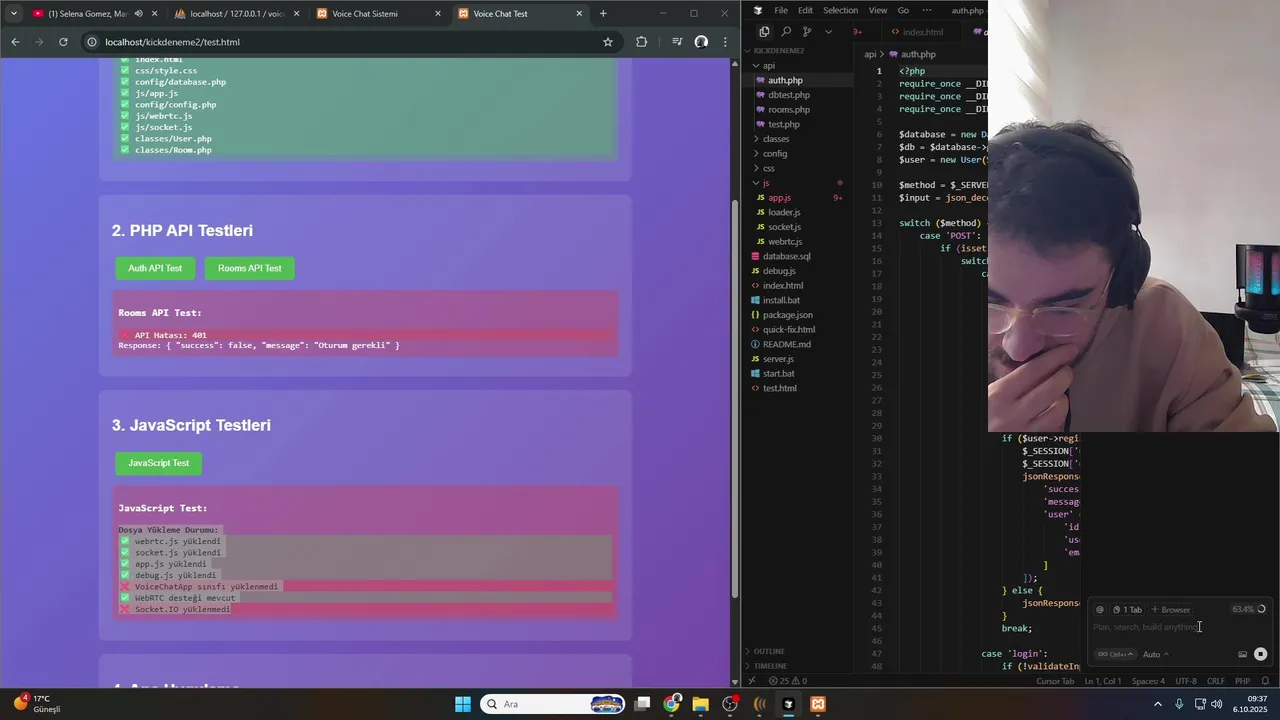1280x720 pixels.
Task: Open the errors and warnings status indicator
Action: pyautogui.click(x=787, y=681)
